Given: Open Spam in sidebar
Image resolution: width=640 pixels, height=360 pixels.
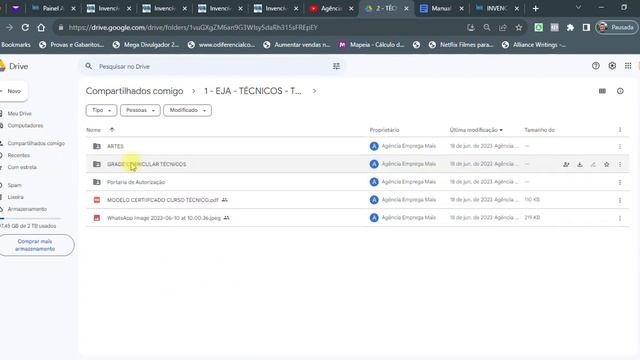Looking at the screenshot, I should pyautogui.click(x=14, y=185).
